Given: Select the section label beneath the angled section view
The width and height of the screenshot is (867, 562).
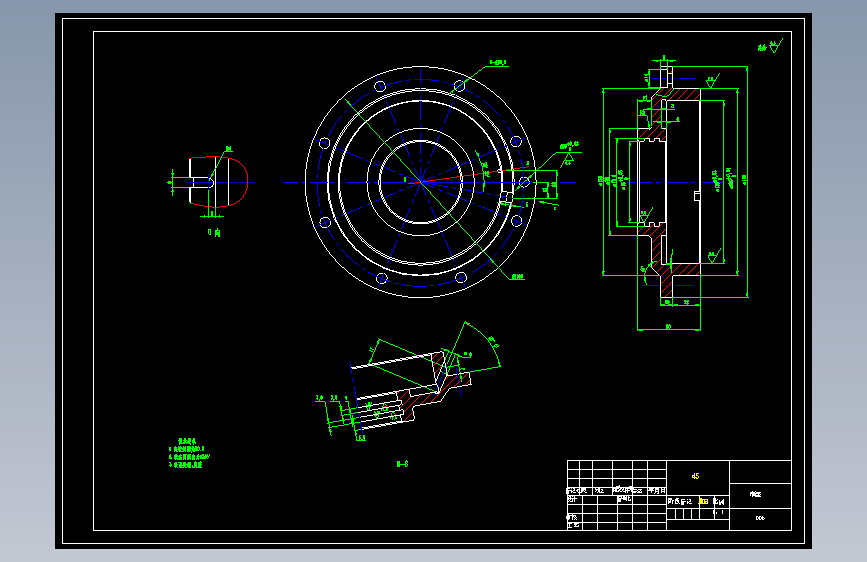Looking at the screenshot, I should click(403, 464).
